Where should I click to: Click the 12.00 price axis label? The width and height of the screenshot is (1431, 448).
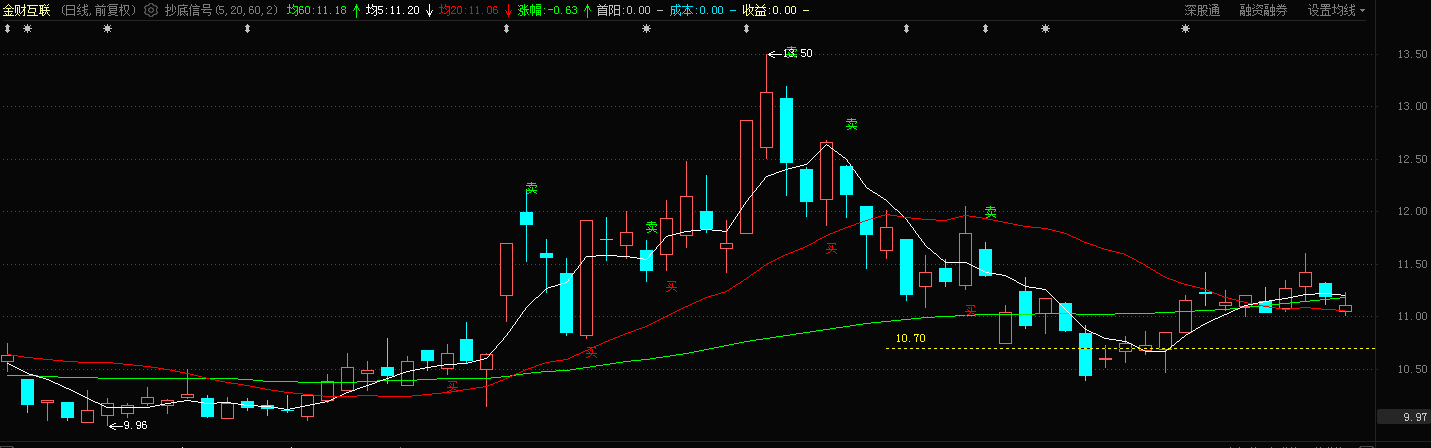1411,211
